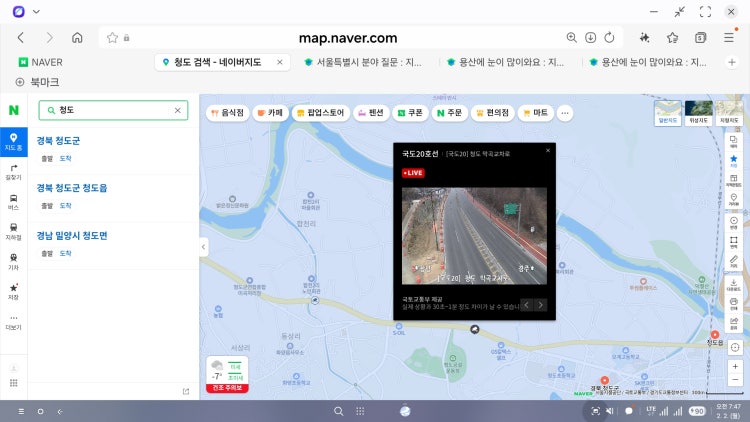750x422 pixels.
Task: Click the CCTV camera marker on the map
Action: [474, 329]
